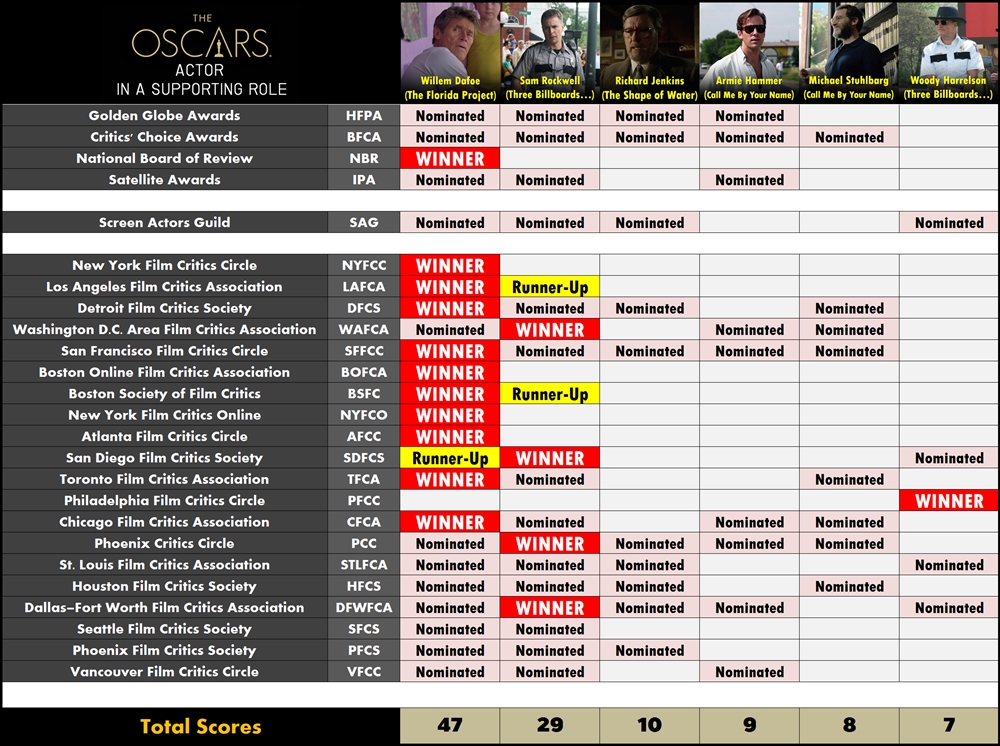This screenshot has height=746, width=1000.
Task: Click Jenkins' Nominated cell in Golden Globe row
Action: click(649, 115)
